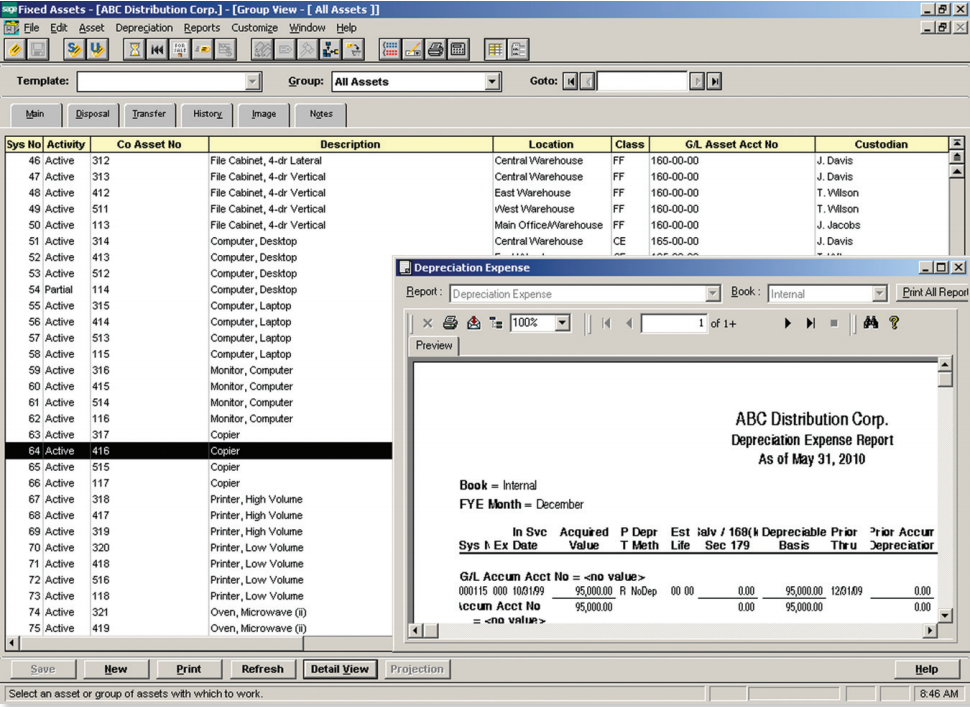Click the report page number field
Screen dimensions: 970x707
673,323
